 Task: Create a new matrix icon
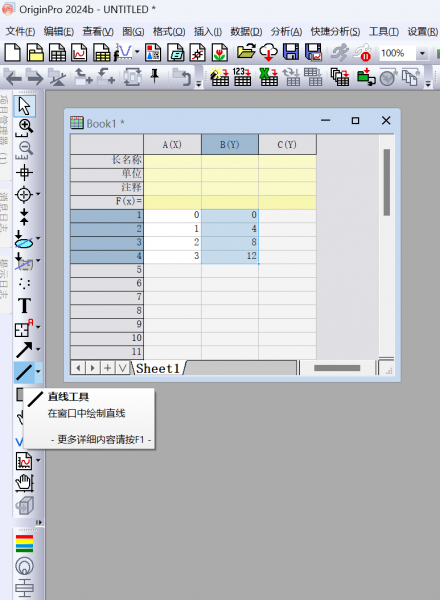pyautogui.click(x=101, y=53)
